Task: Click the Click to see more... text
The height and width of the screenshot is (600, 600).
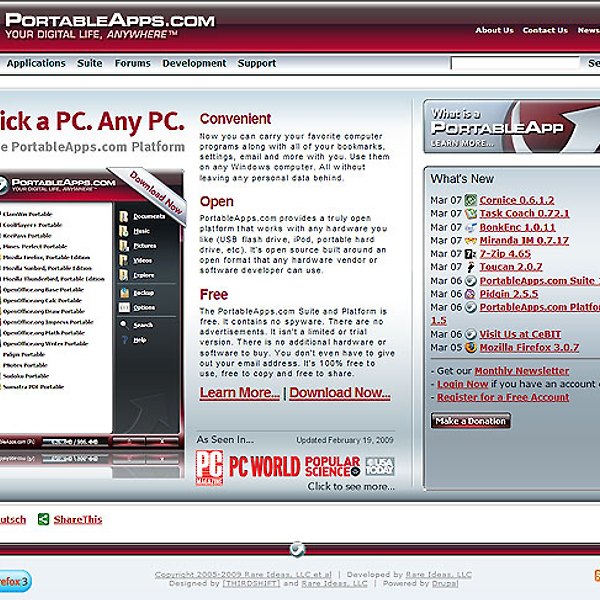Action: click(x=351, y=487)
